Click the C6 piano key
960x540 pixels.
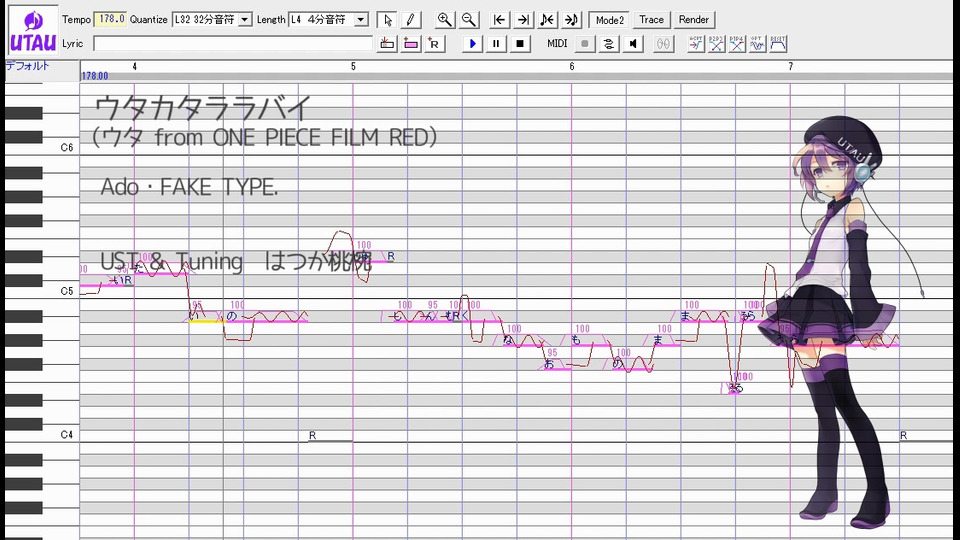click(42, 149)
